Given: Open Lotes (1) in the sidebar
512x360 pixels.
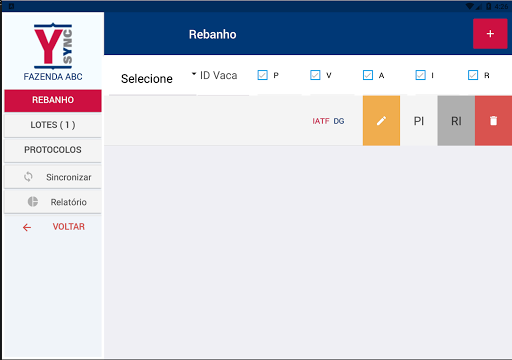Looking at the screenshot, I should [x=53, y=125].
